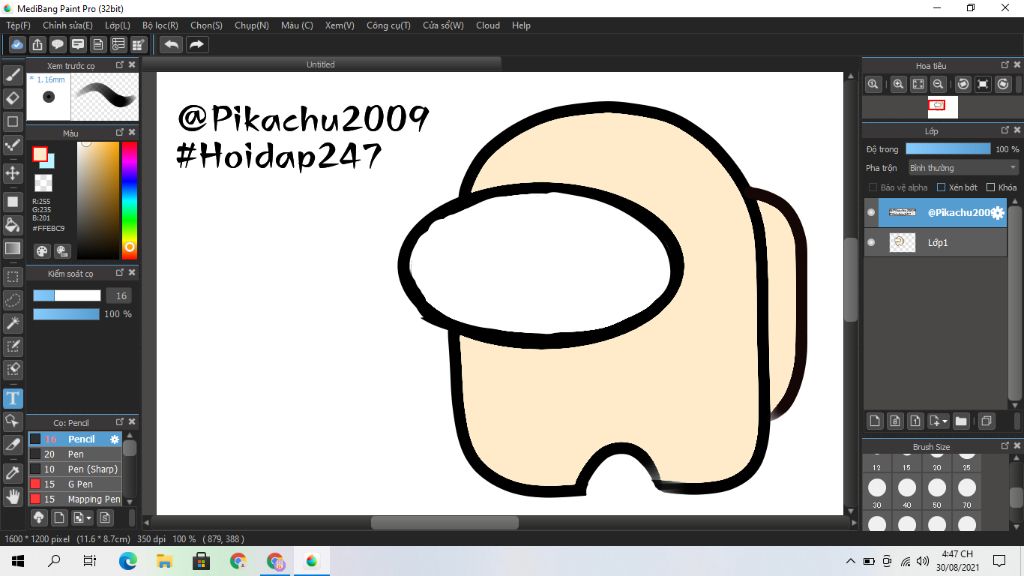Click the foreground color swatch
The height and width of the screenshot is (576, 1024).
click(40, 154)
